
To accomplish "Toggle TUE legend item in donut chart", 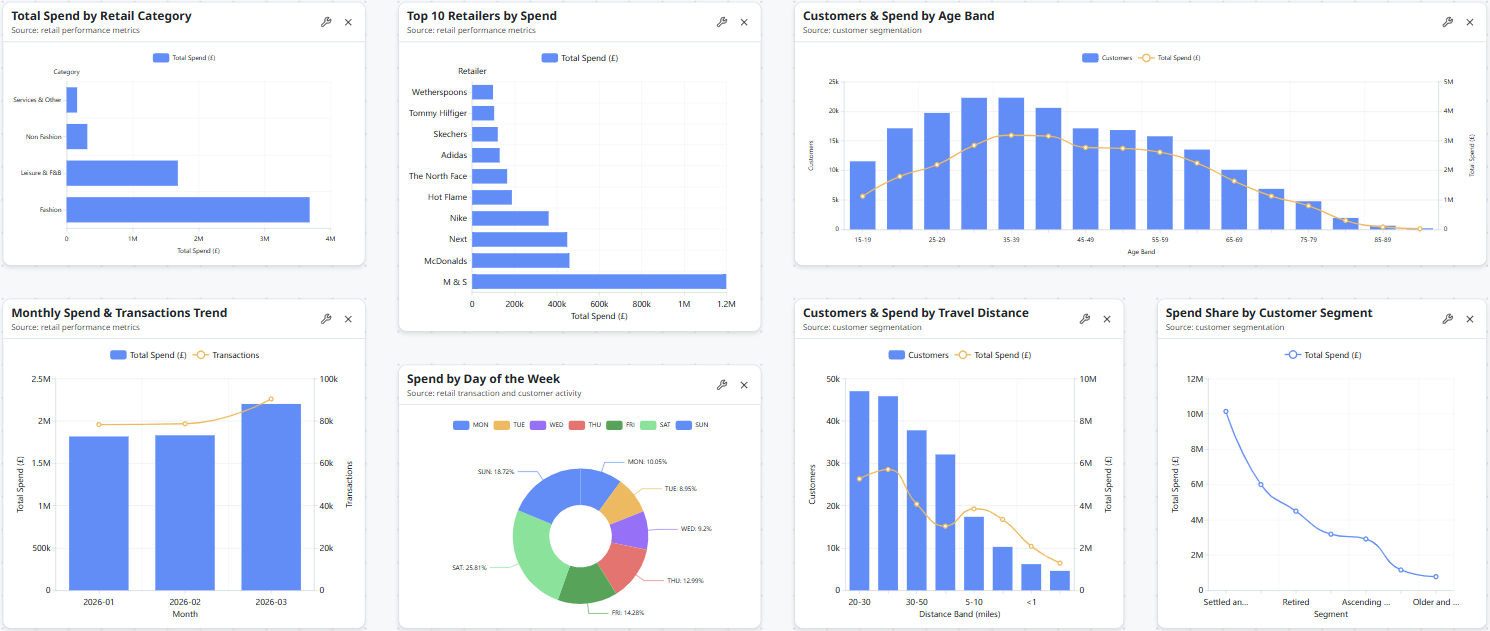I will tap(511, 425).
